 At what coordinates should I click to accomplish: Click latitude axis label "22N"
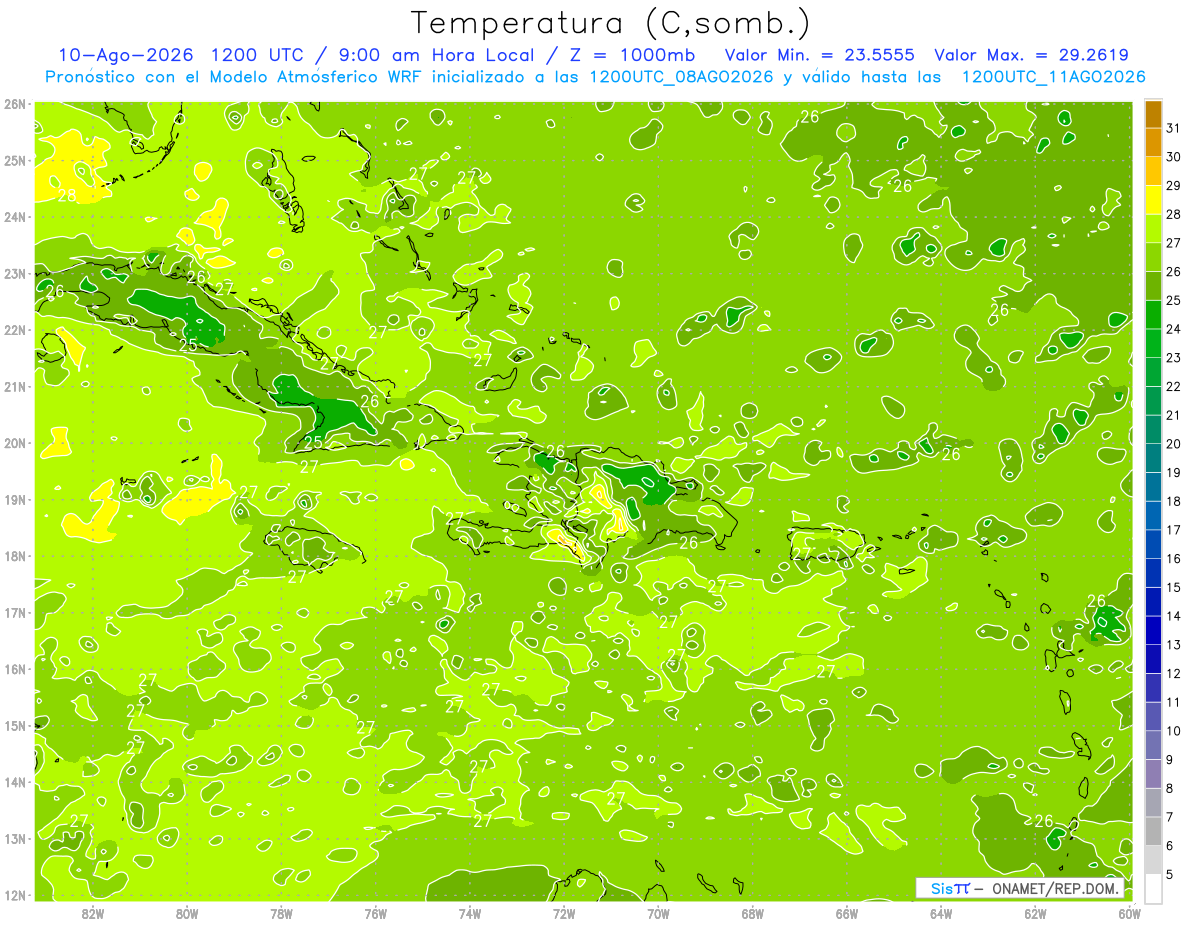(14, 330)
